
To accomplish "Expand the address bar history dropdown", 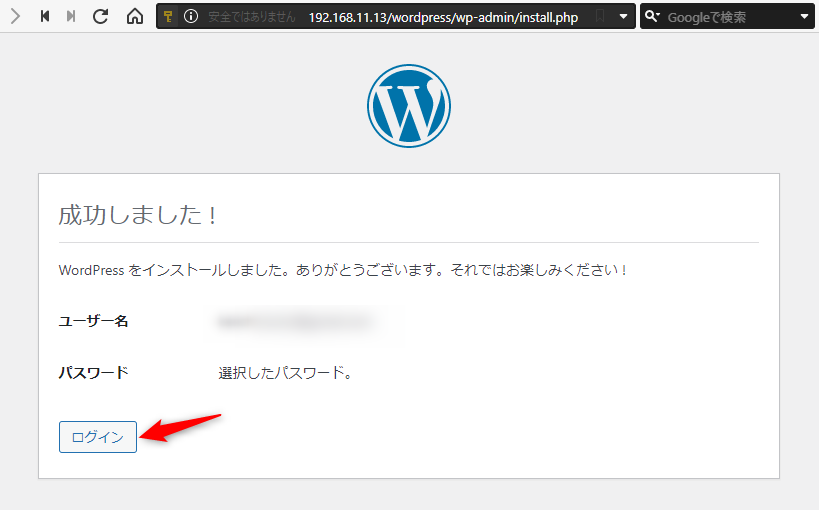I will coord(624,17).
